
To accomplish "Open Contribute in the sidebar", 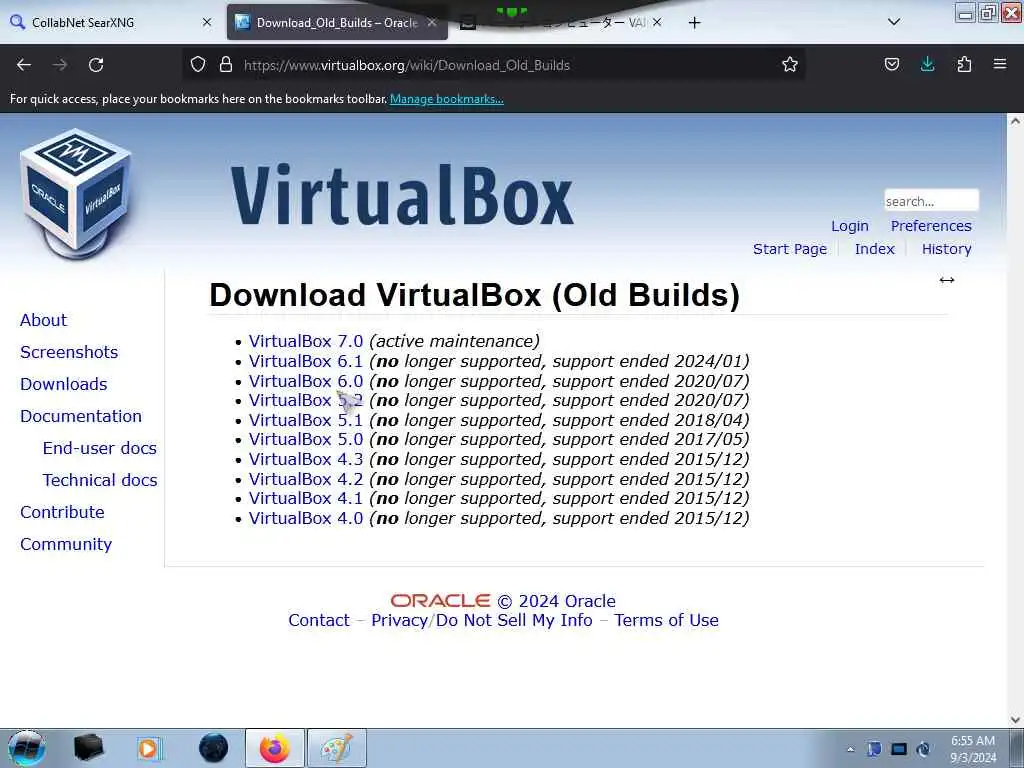I will point(62,512).
